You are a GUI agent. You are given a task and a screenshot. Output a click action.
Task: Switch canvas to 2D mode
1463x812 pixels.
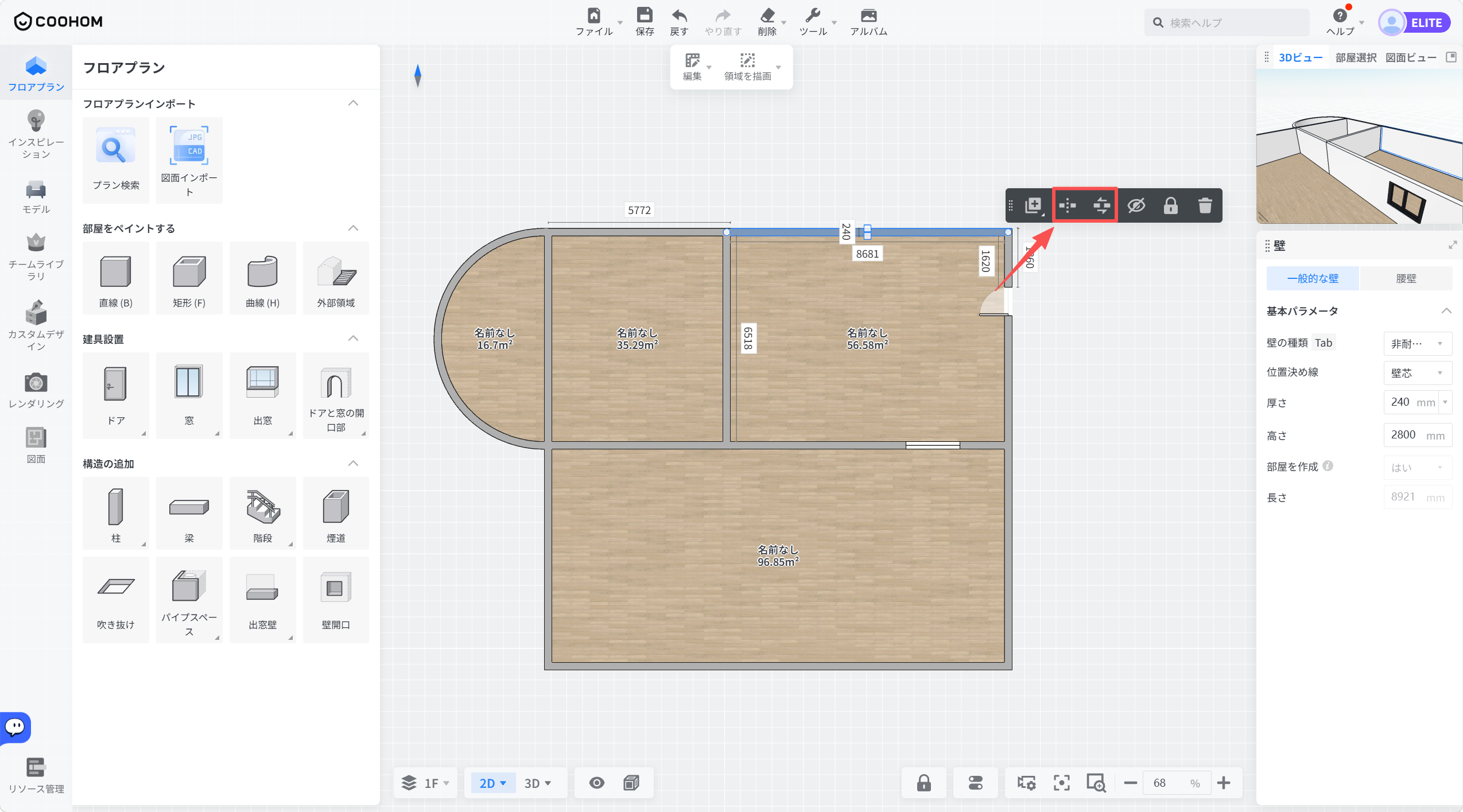[x=492, y=783]
